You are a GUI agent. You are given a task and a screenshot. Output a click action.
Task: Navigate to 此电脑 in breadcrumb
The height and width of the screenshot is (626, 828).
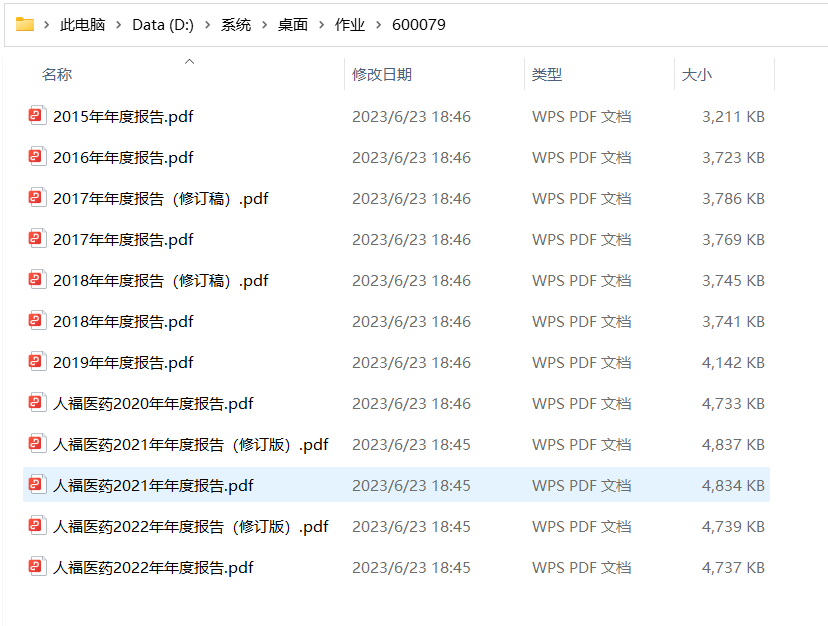click(x=82, y=25)
